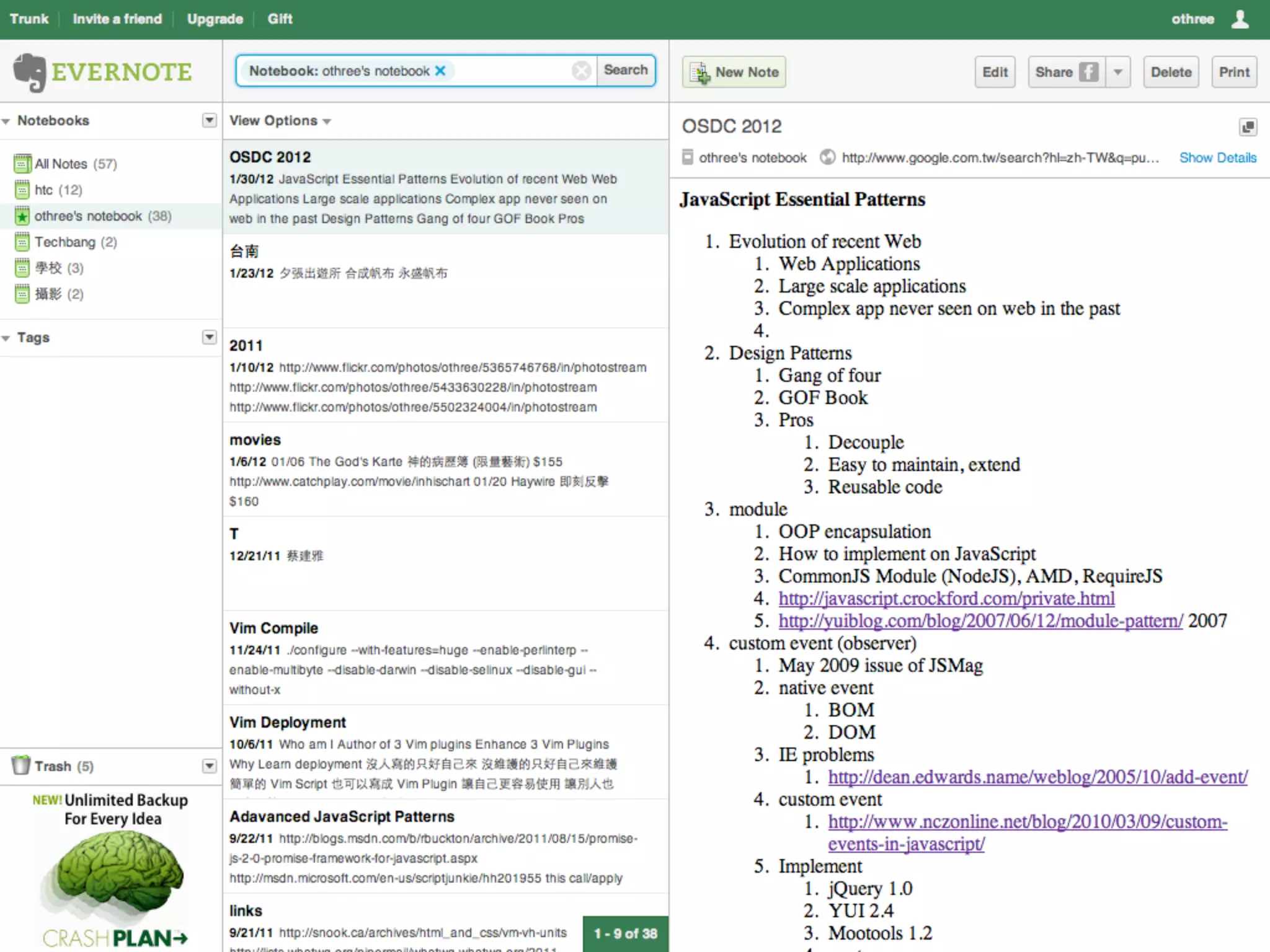This screenshot has height=952, width=1270.
Task: Click the Show Details link
Action: tap(1217, 157)
